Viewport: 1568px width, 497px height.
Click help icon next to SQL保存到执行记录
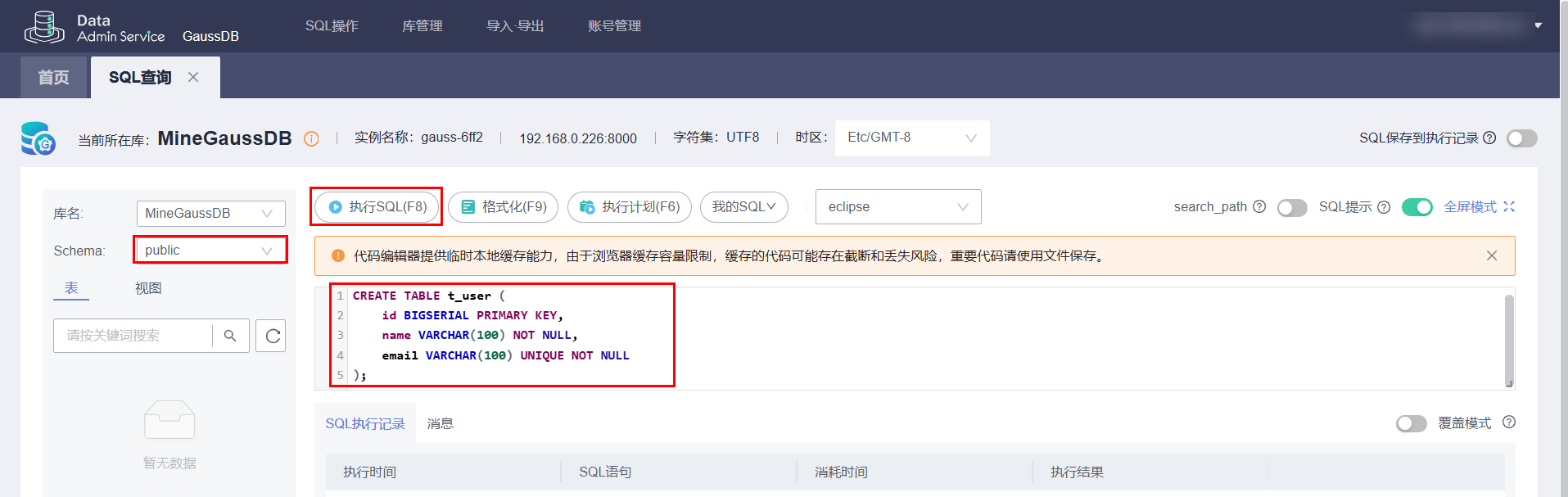(x=1489, y=138)
